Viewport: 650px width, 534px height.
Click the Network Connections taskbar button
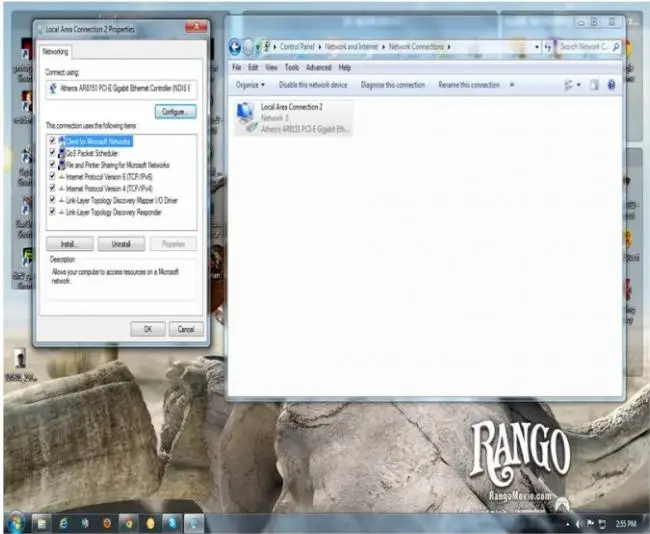pos(194,524)
